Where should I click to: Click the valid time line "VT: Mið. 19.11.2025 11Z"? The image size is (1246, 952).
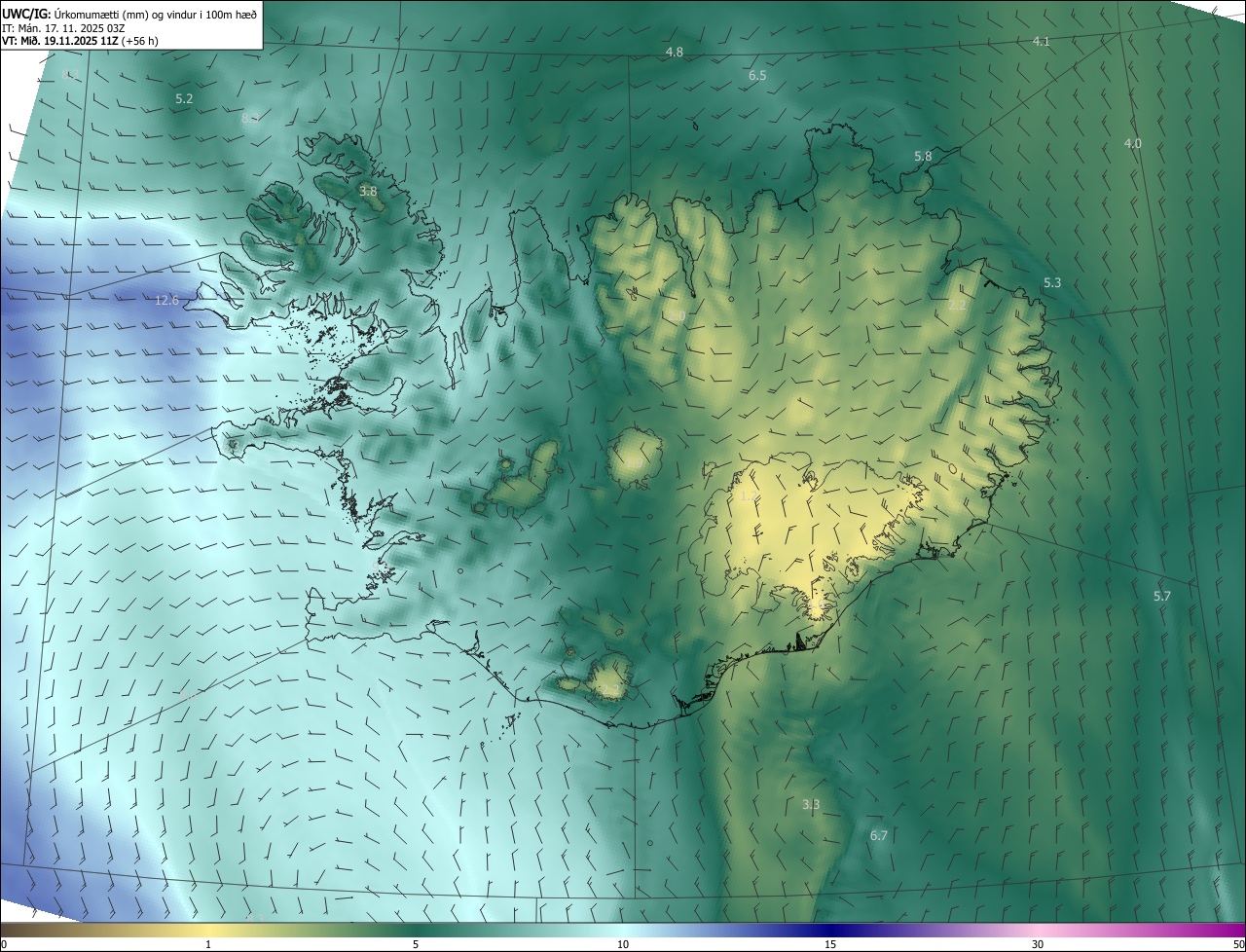pyautogui.click(x=60, y=41)
